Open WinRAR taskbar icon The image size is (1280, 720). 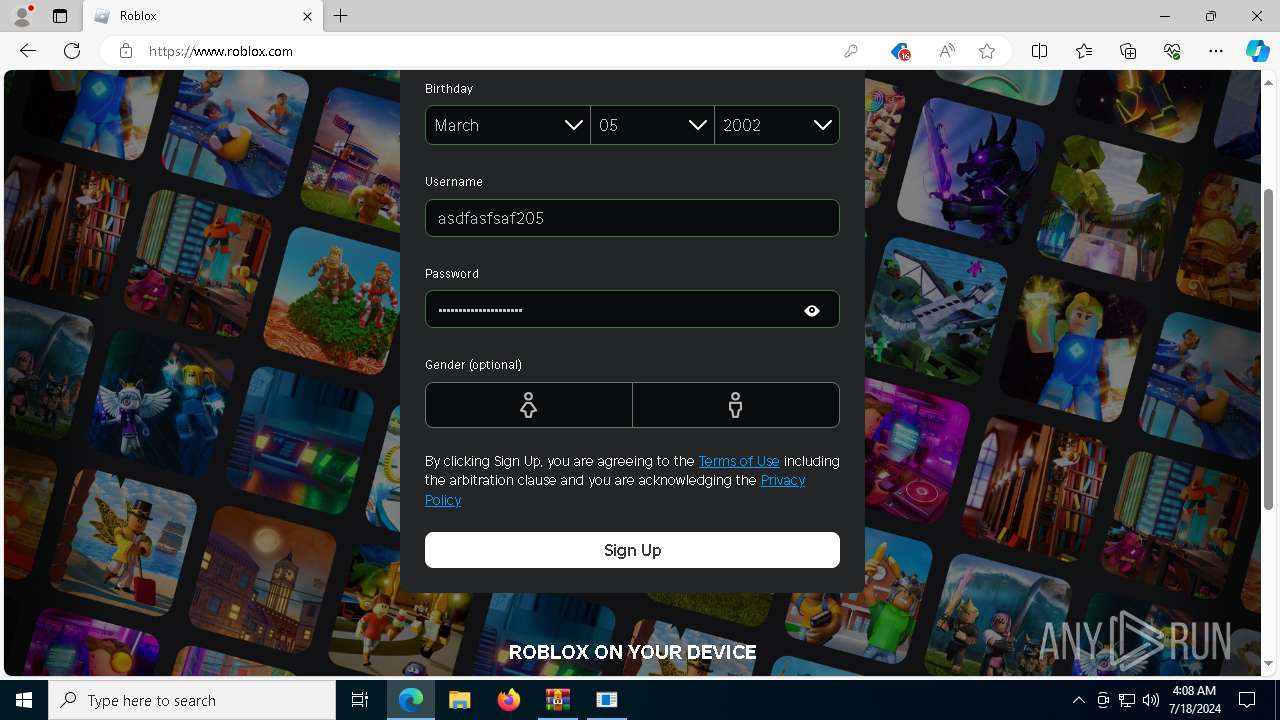coord(558,700)
